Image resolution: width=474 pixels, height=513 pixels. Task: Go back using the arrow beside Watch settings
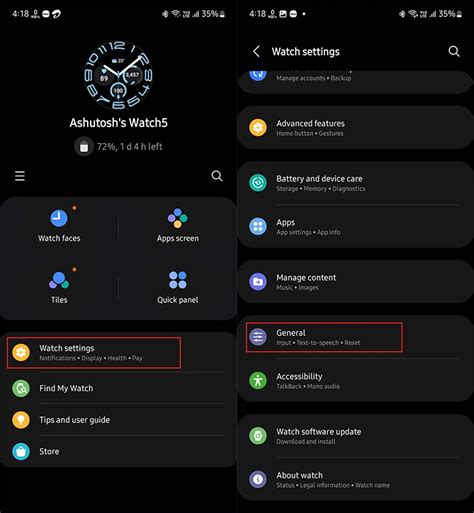[256, 51]
